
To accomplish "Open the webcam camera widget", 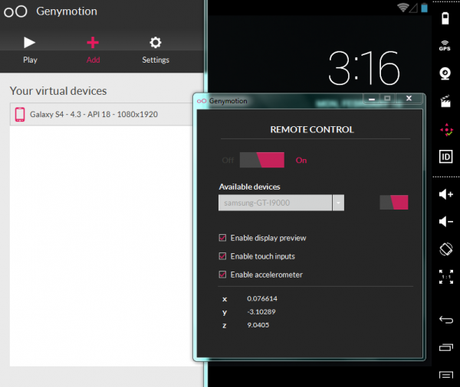I will pyautogui.click(x=445, y=73).
